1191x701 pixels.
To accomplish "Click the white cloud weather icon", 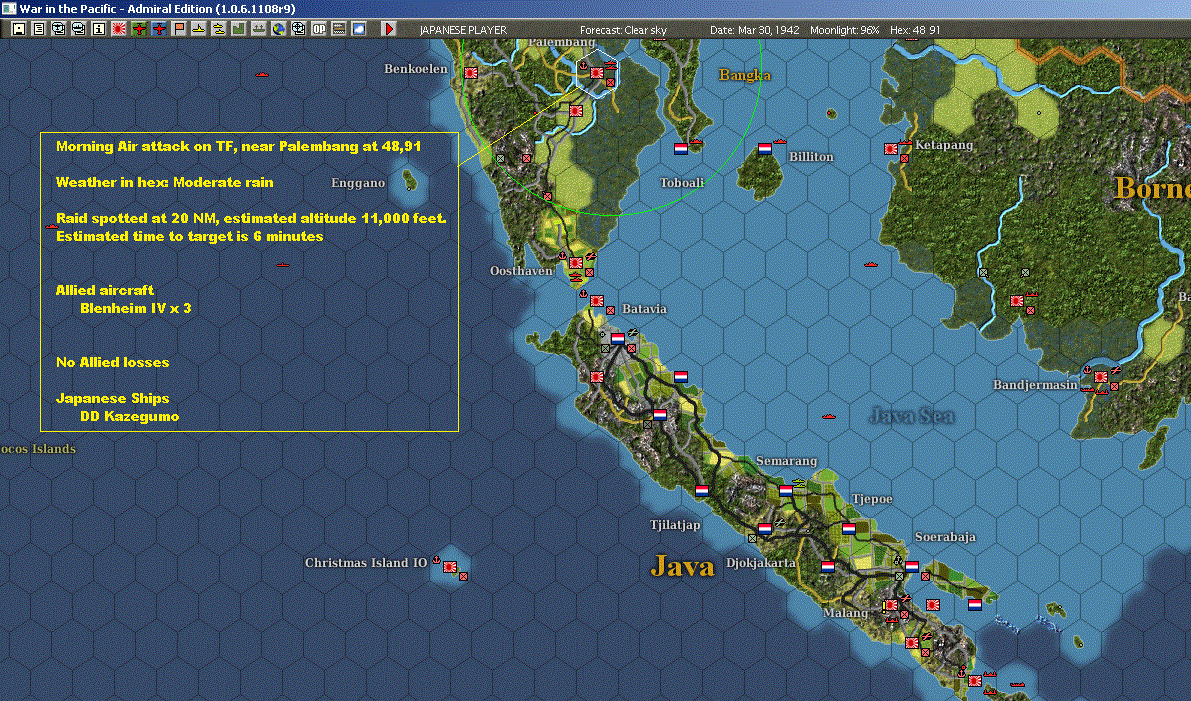I will coord(359,29).
